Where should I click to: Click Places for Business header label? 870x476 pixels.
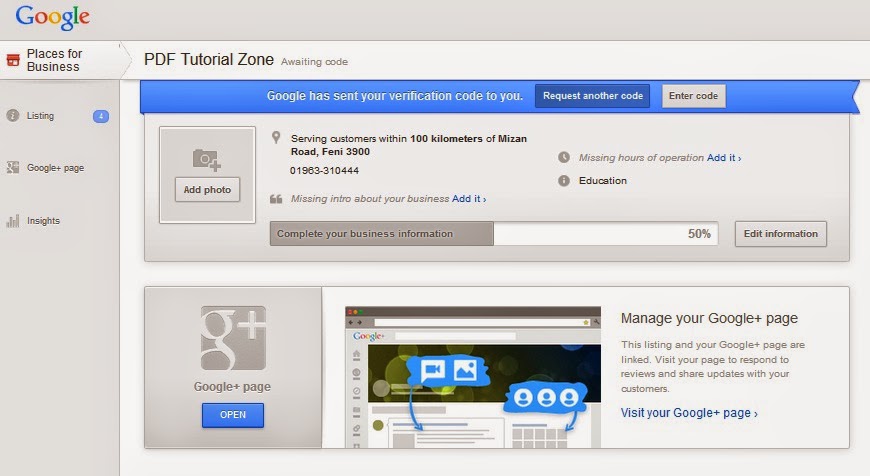pyautogui.click(x=54, y=60)
